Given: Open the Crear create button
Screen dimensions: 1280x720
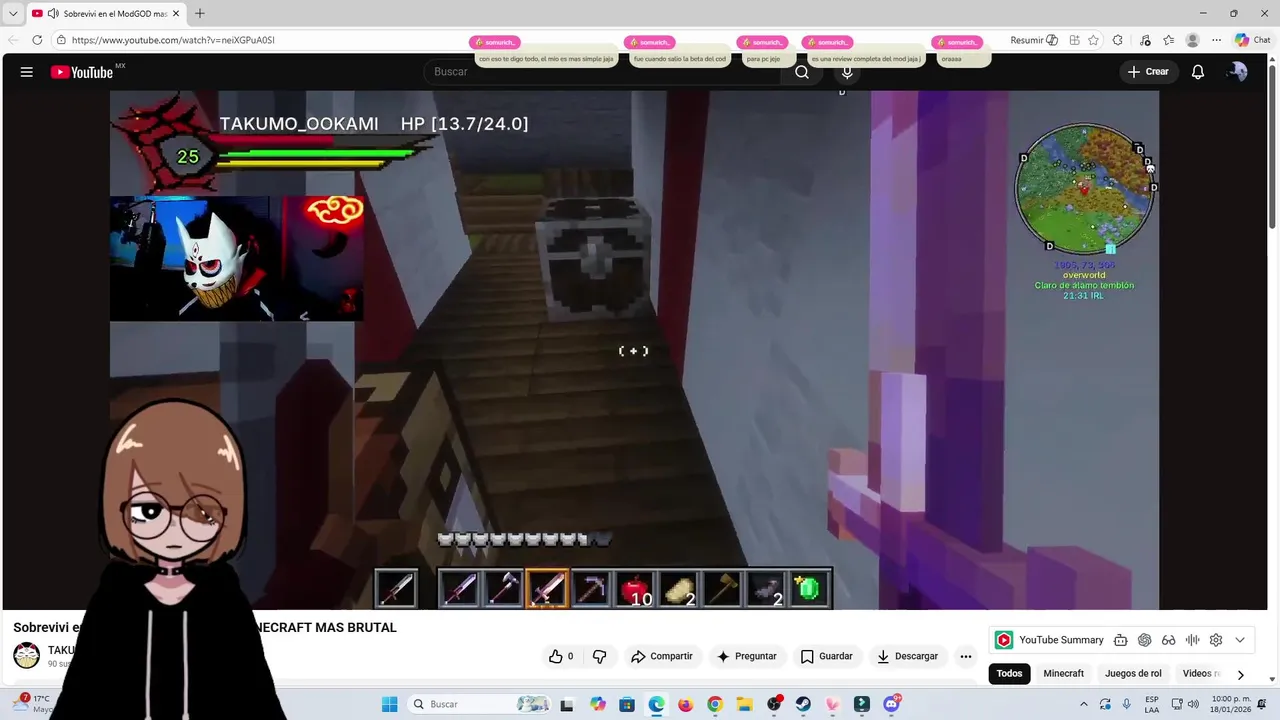Looking at the screenshot, I should 1147,72.
